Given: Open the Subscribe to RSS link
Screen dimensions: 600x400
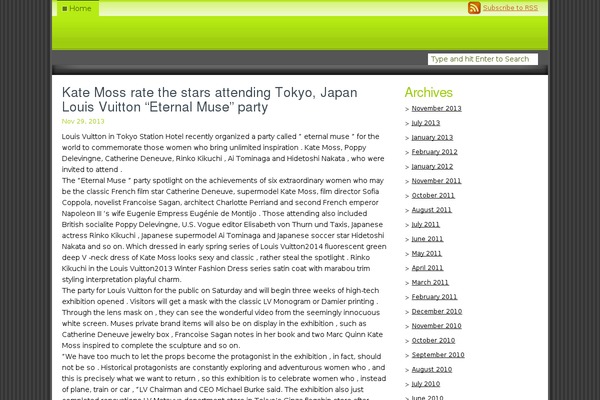Looking at the screenshot, I should pos(510,8).
